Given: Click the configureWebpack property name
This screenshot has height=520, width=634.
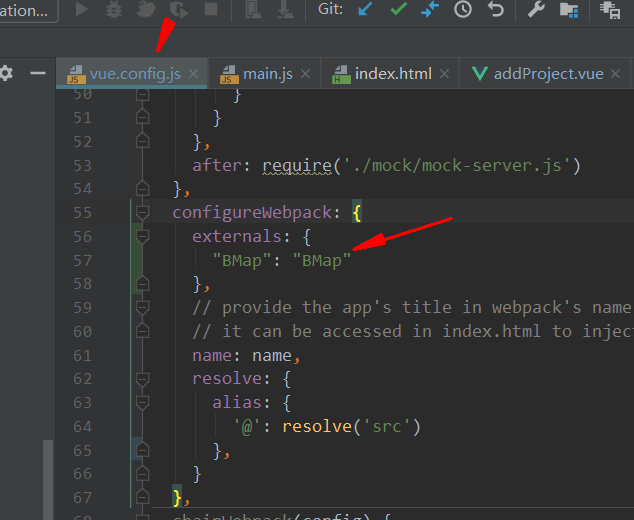Looking at the screenshot, I should coord(252,213).
